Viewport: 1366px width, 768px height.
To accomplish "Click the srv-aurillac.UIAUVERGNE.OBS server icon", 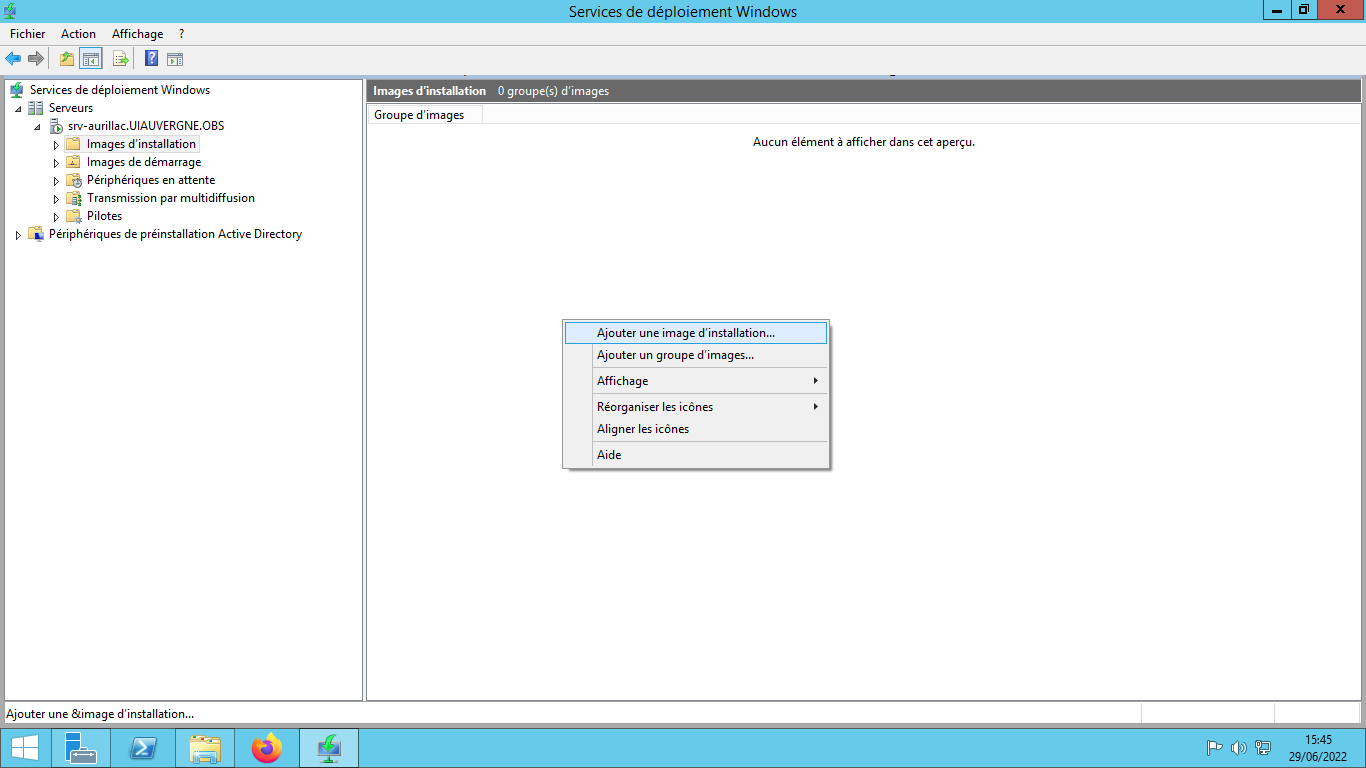I will point(56,126).
